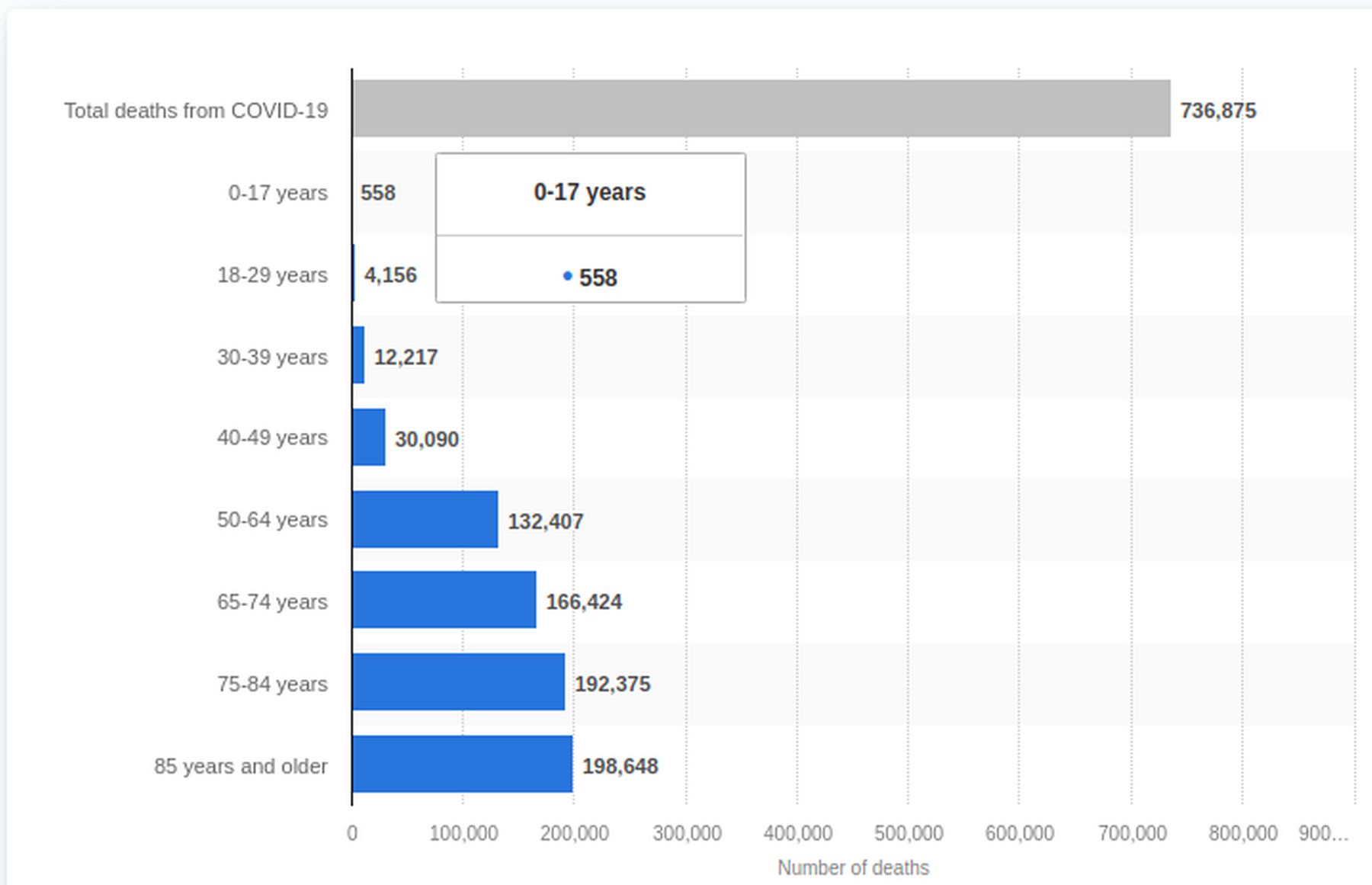Click the 166,424 value label

coord(584,601)
